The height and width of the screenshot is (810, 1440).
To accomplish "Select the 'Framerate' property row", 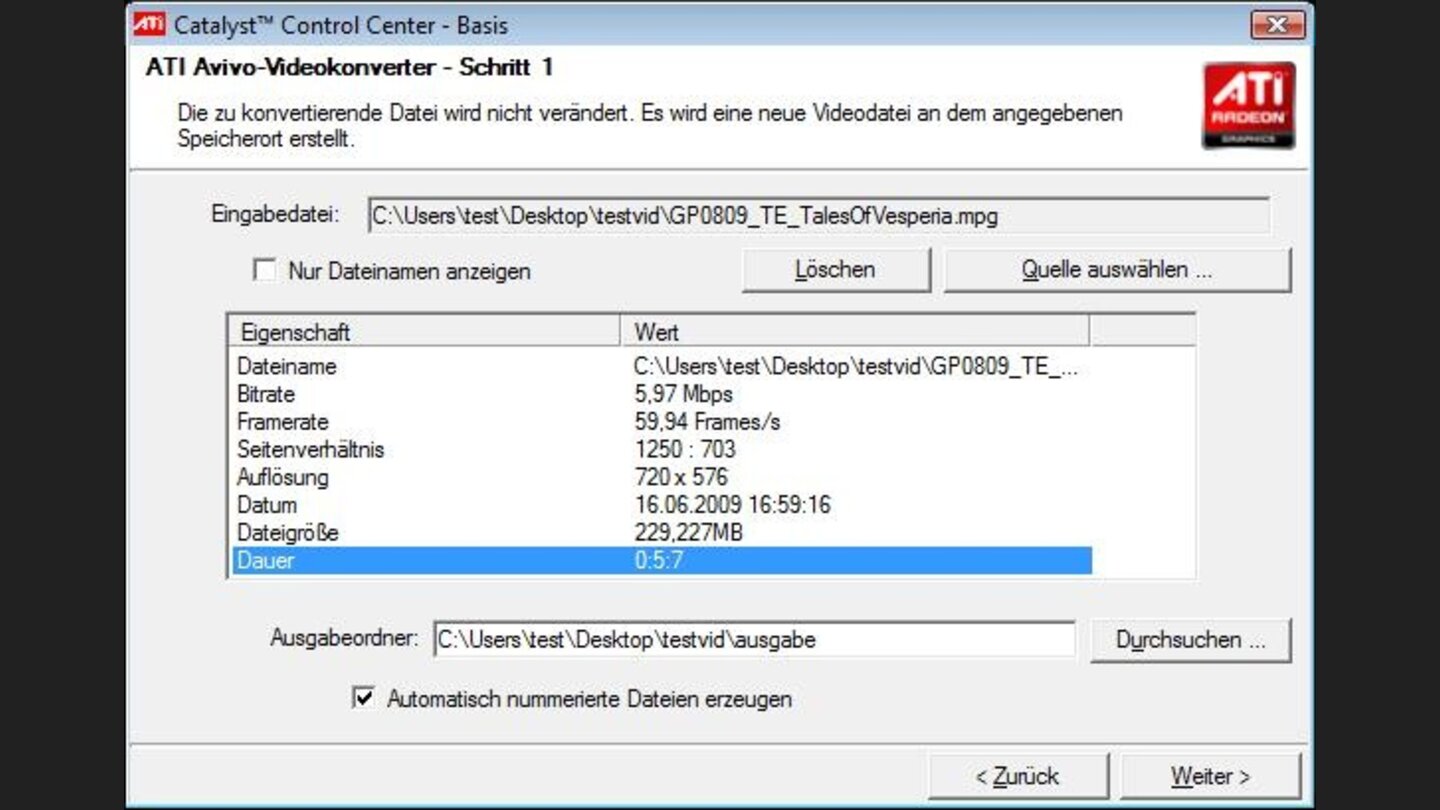I will tap(661, 422).
